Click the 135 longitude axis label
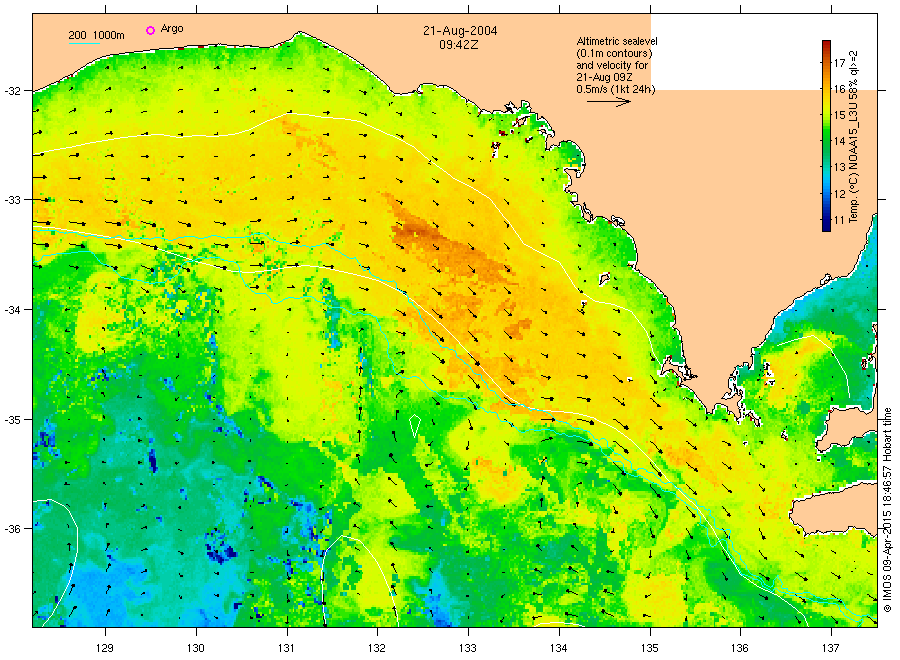The height and width of the screenshot is (660, 900). [650, 648]
